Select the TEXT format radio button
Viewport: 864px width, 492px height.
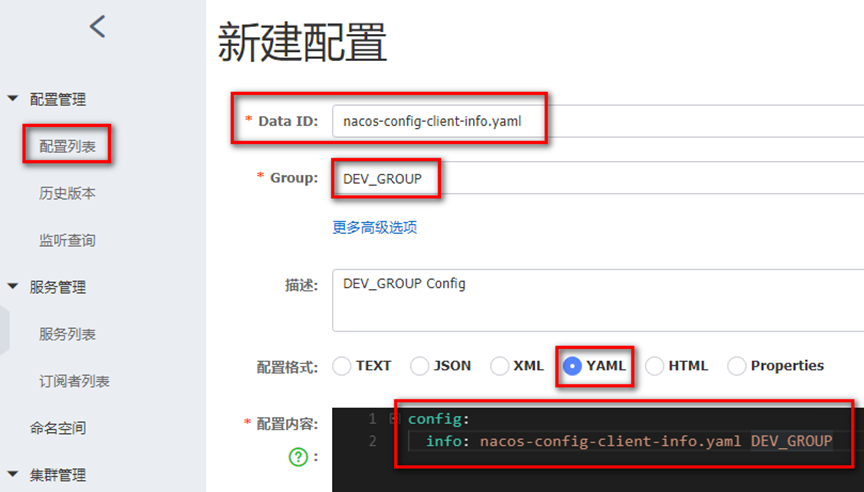click(342, 366)
